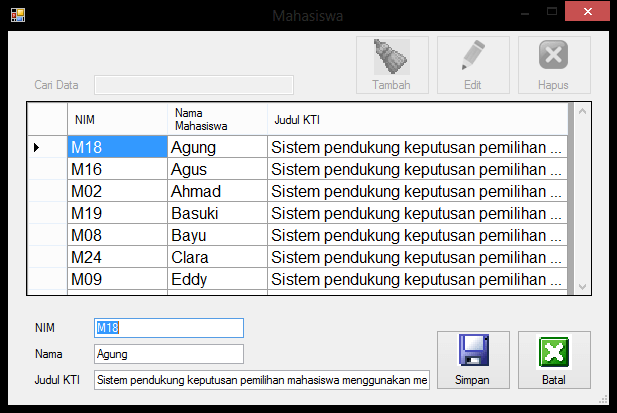The height and width of the screenshot is (413, 617).
Task: Select the Basuki name cell
Action: point(216,213)
